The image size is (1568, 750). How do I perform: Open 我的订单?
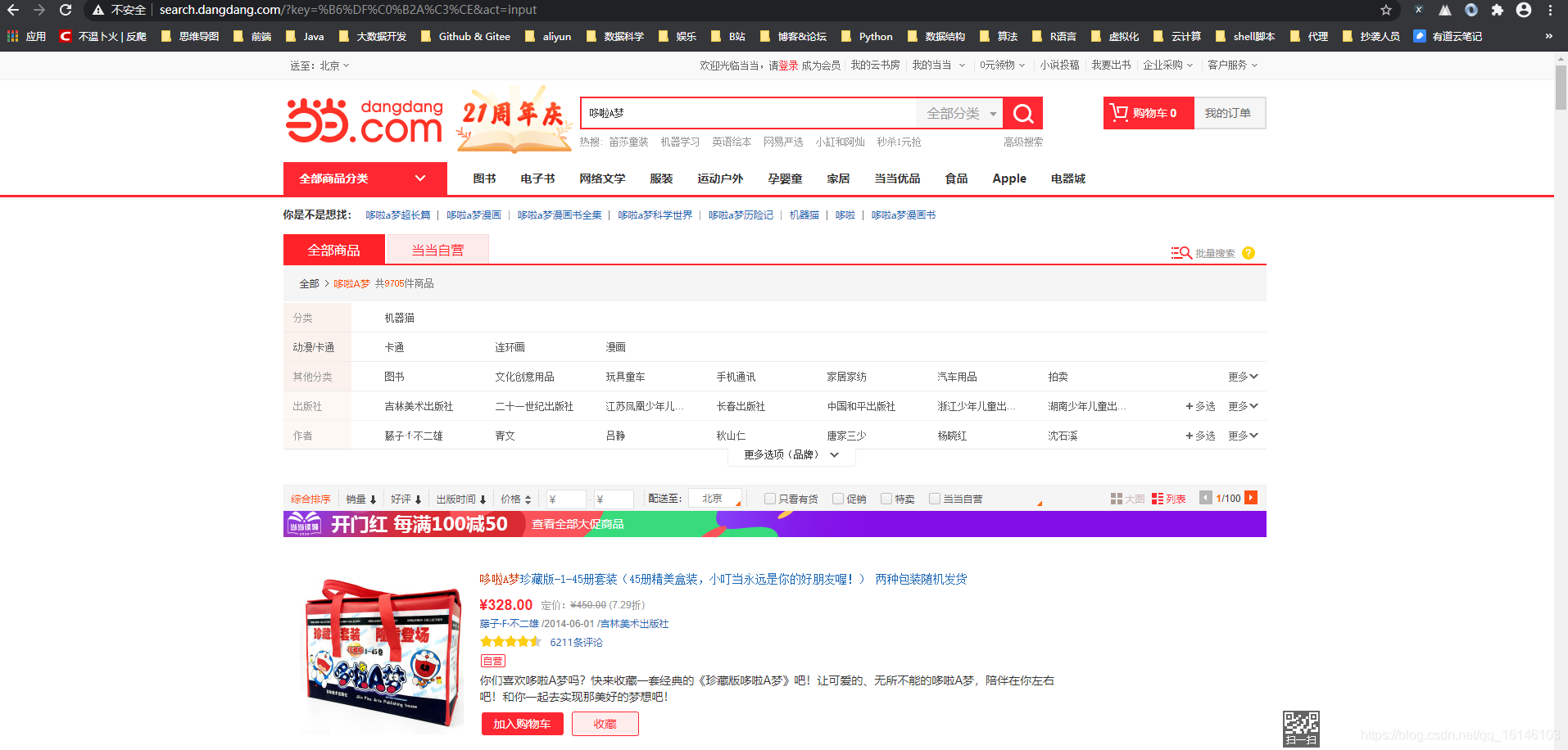pyautogui.click(x=1229, y=113)
